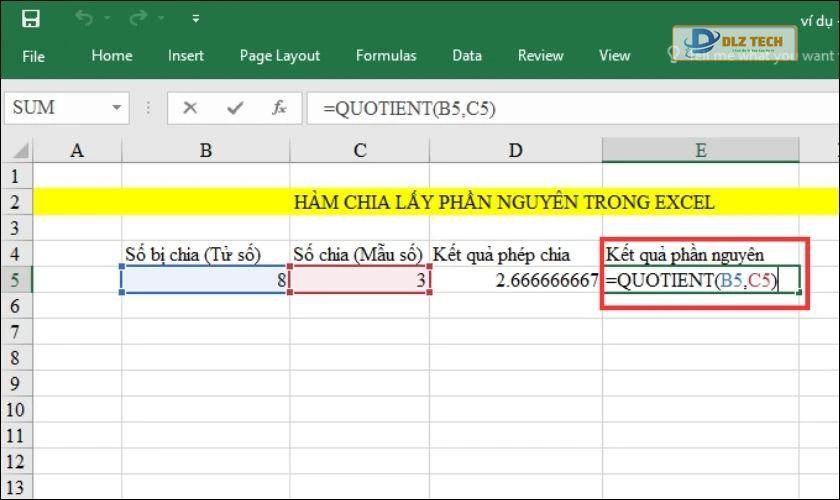840x500 pixels.
Task: Select row 12 header
Action: pyautogui.click(x=16, y=461)
